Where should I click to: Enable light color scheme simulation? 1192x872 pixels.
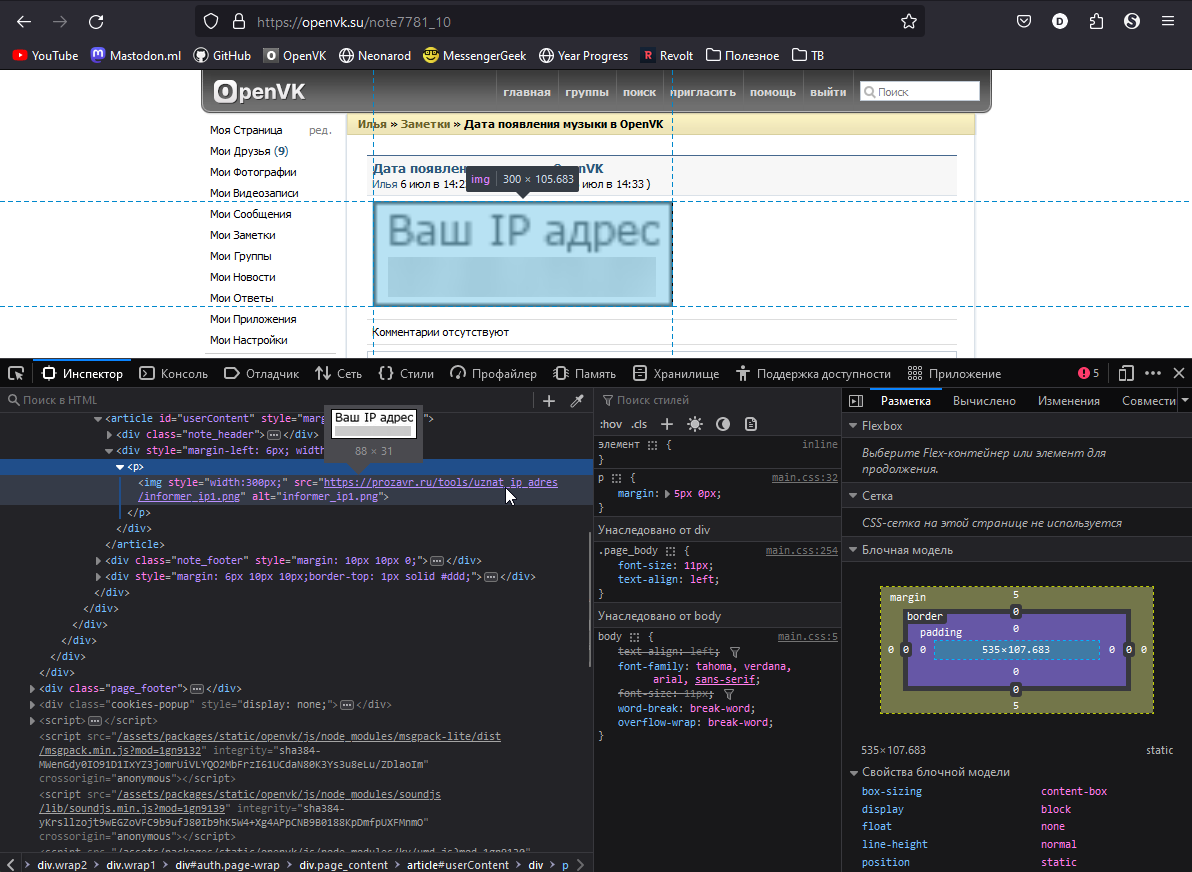tap(695, 424)
